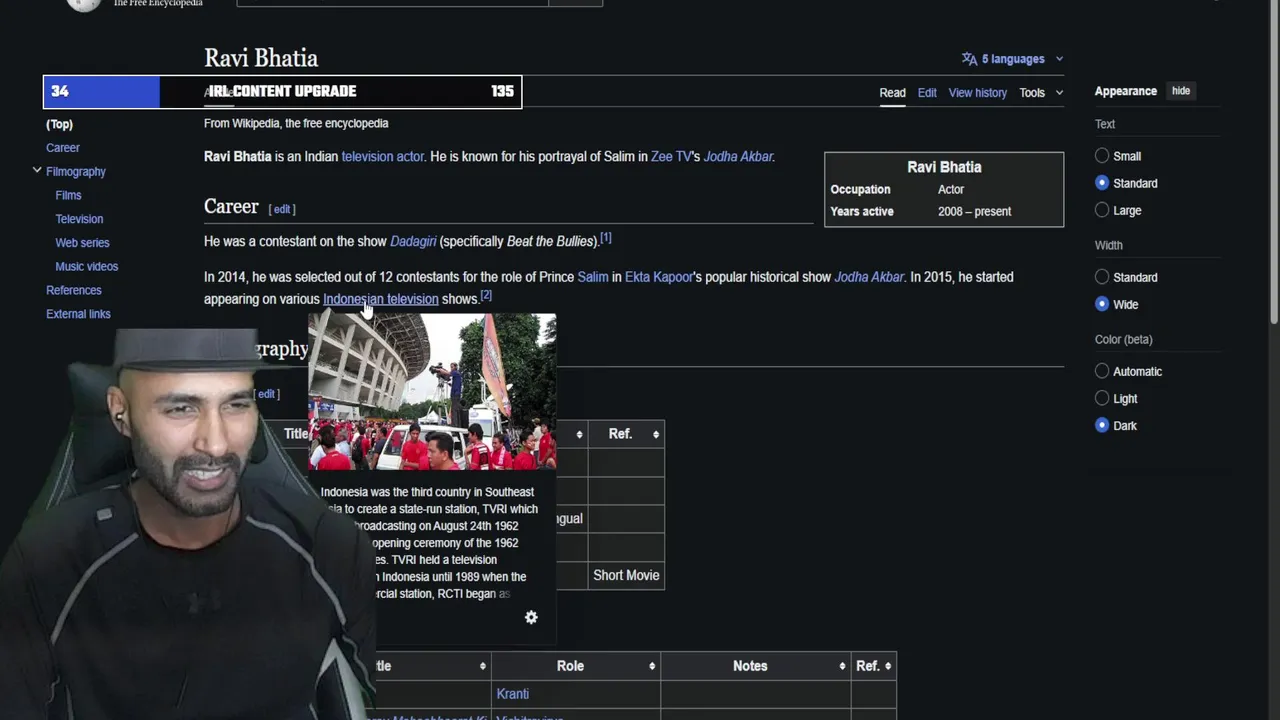Image resolution: width=1280 pixels, height=720 pixels.
Task: Open the television actor link
Action: pyautogui.click(x=382, y=157)
